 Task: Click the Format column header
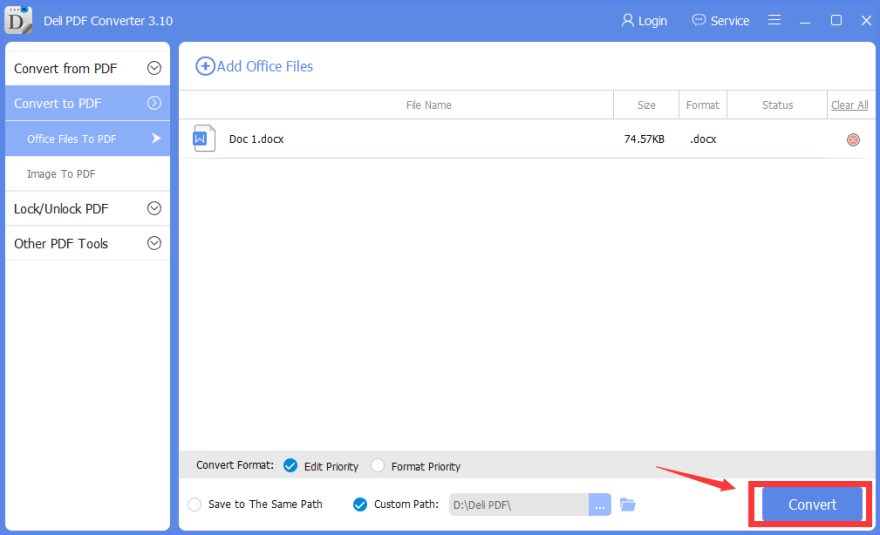click(x=702, y=105)
